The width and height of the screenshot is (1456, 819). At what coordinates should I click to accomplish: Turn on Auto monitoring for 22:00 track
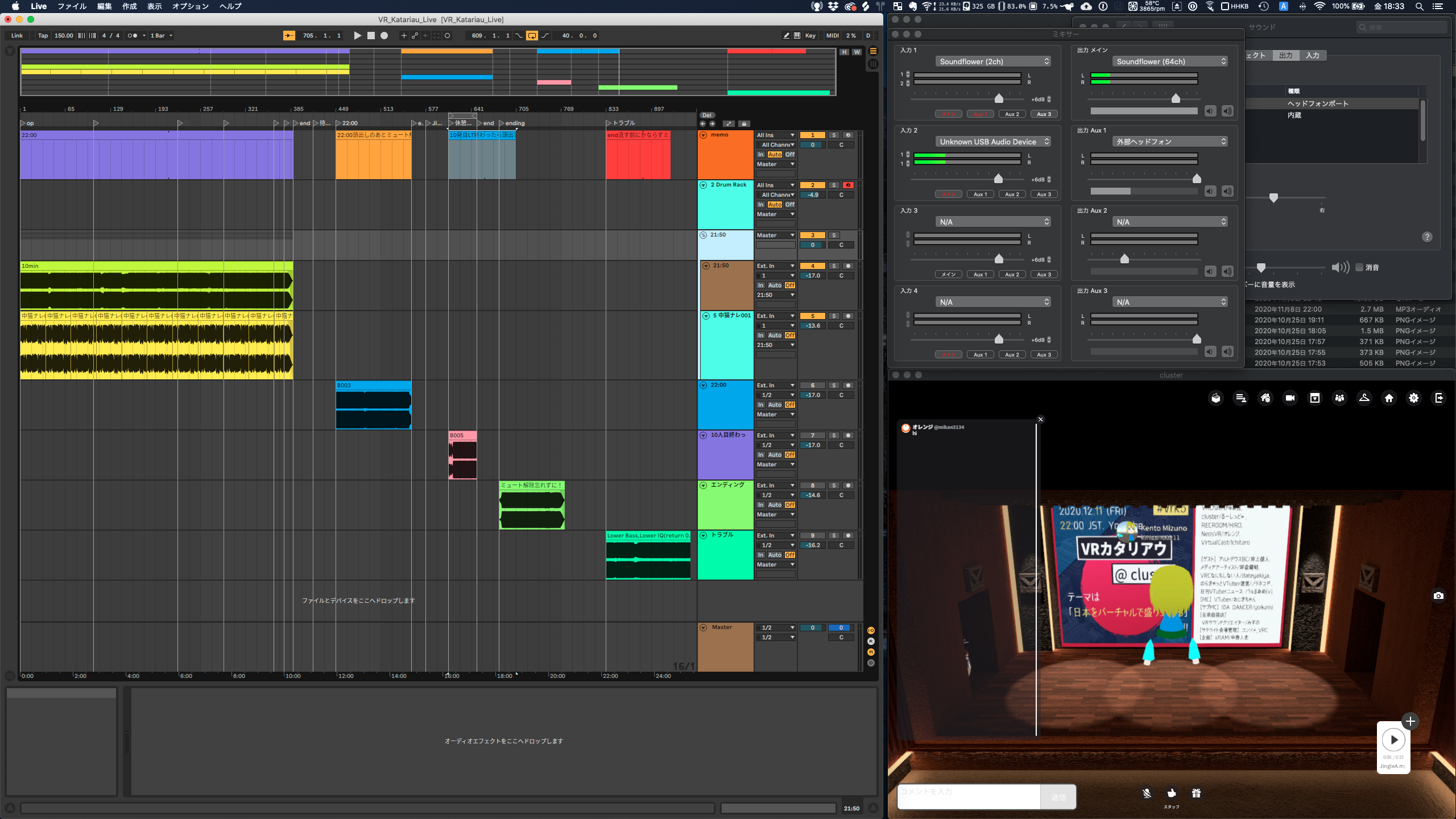coord(775,405)
